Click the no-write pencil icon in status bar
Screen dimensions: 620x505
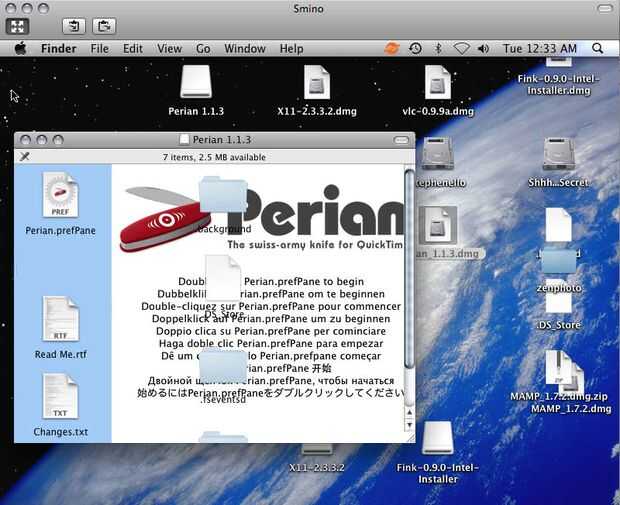25,157
